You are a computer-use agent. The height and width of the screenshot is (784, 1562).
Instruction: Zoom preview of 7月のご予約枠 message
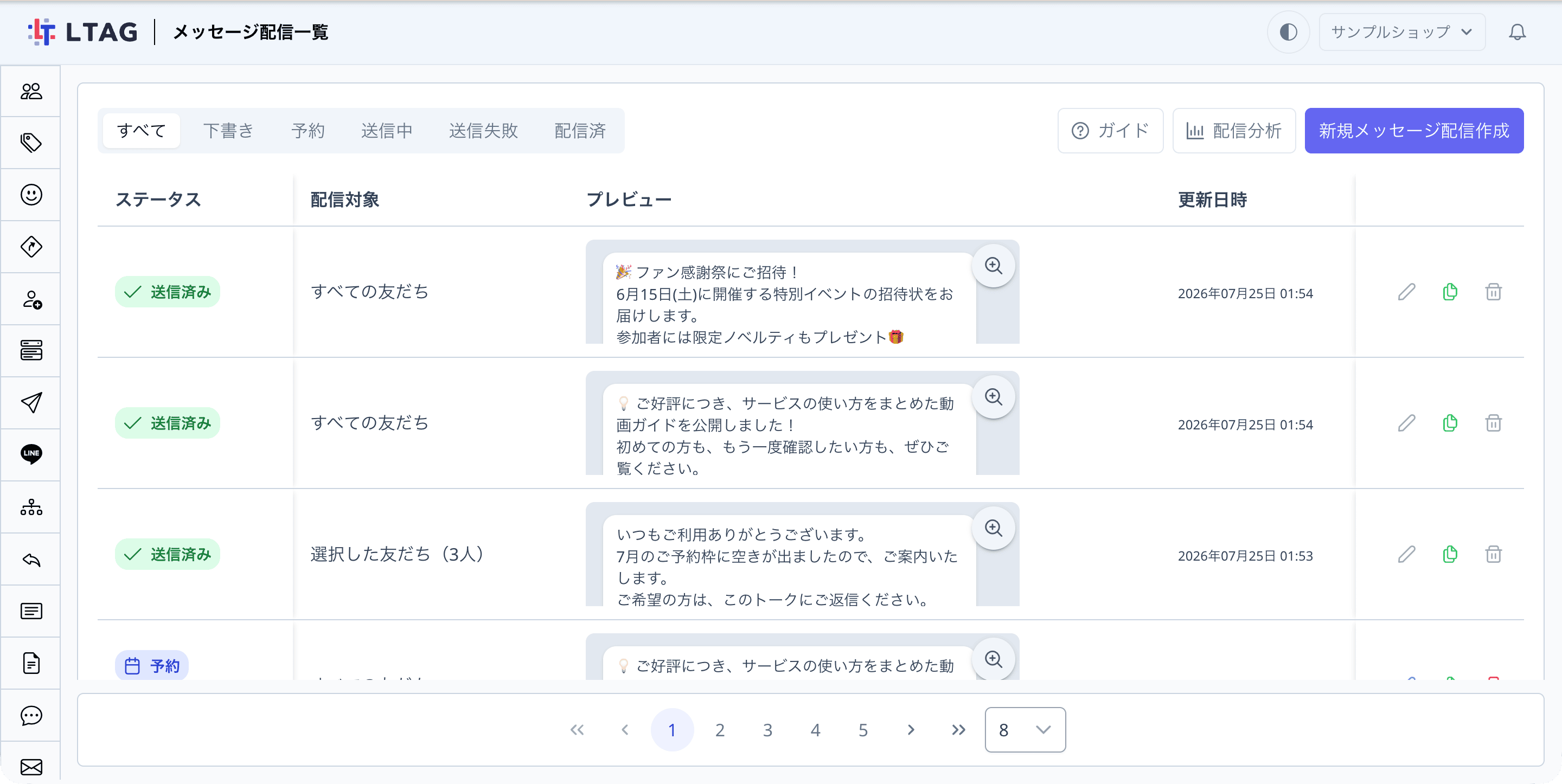point(993,528)
